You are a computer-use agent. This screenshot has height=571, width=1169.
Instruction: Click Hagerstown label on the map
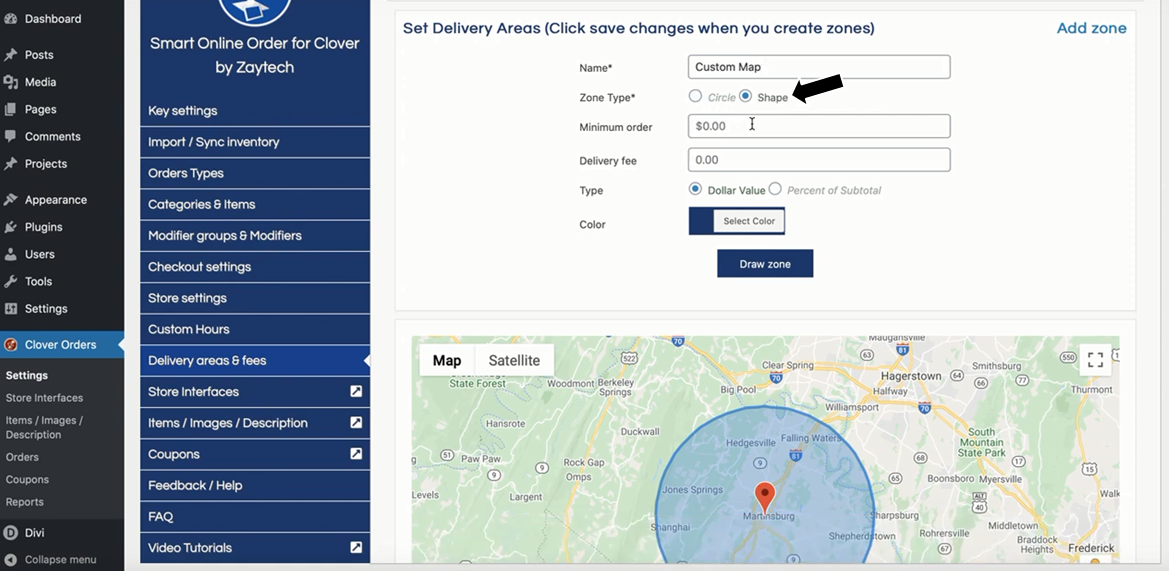pos(911,376)
